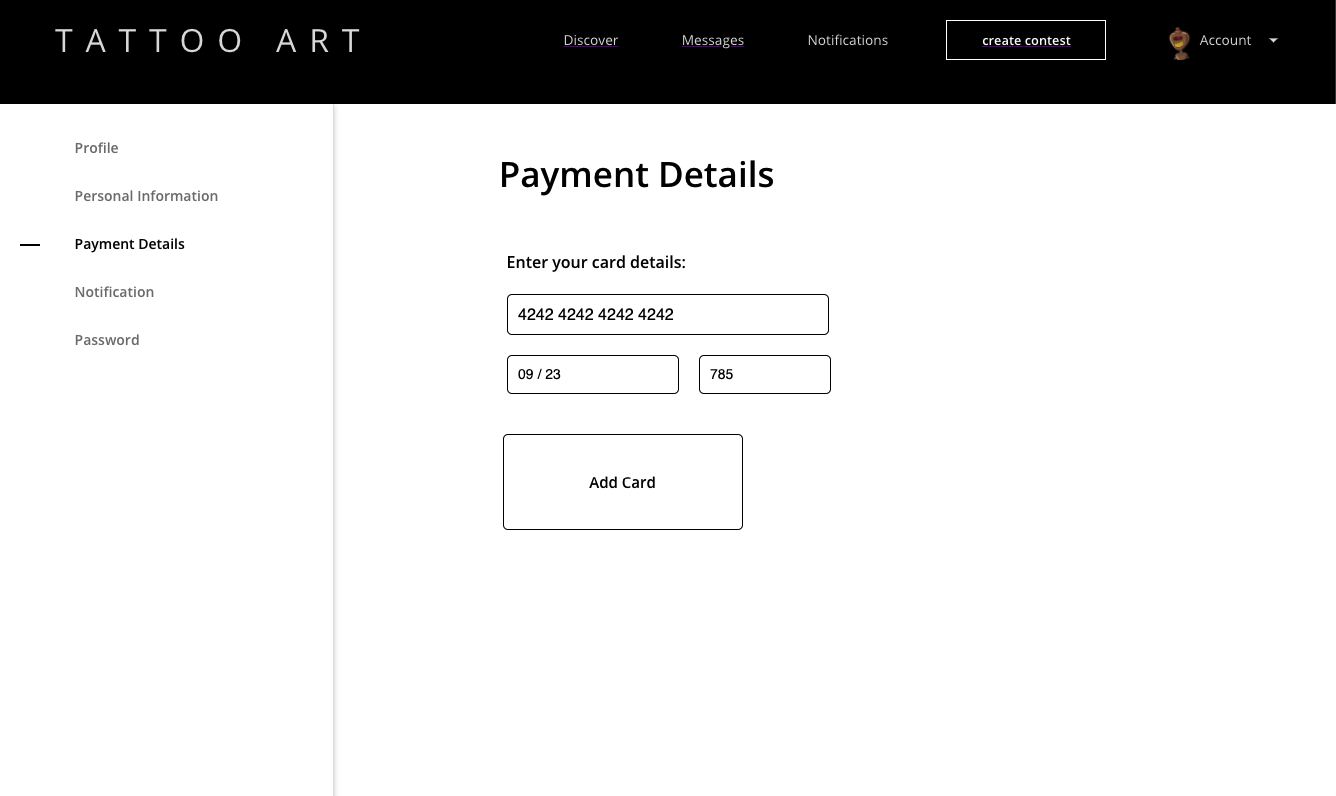Click the Account avatar icon

coord(1180,42)
